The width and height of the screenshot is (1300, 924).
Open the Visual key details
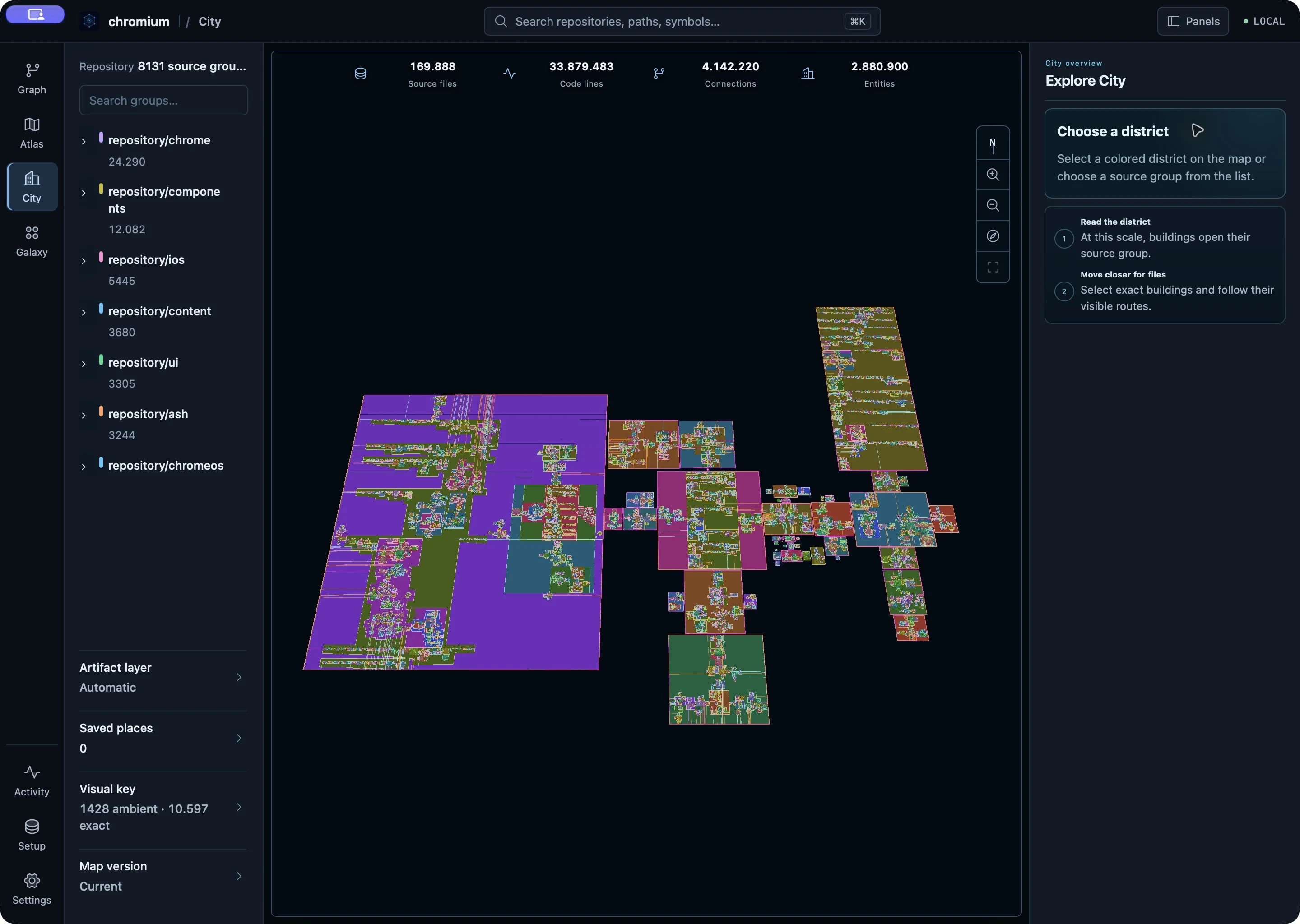tap(163, 807)
